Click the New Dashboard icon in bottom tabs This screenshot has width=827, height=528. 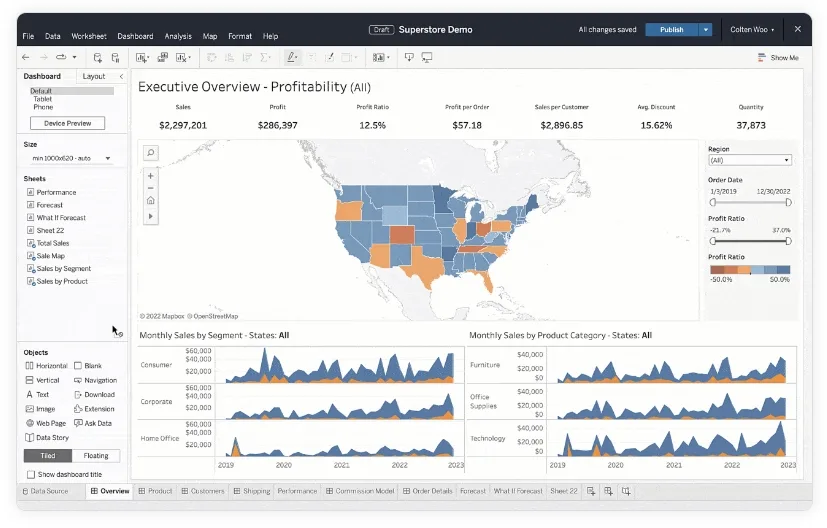pos(608,491)
